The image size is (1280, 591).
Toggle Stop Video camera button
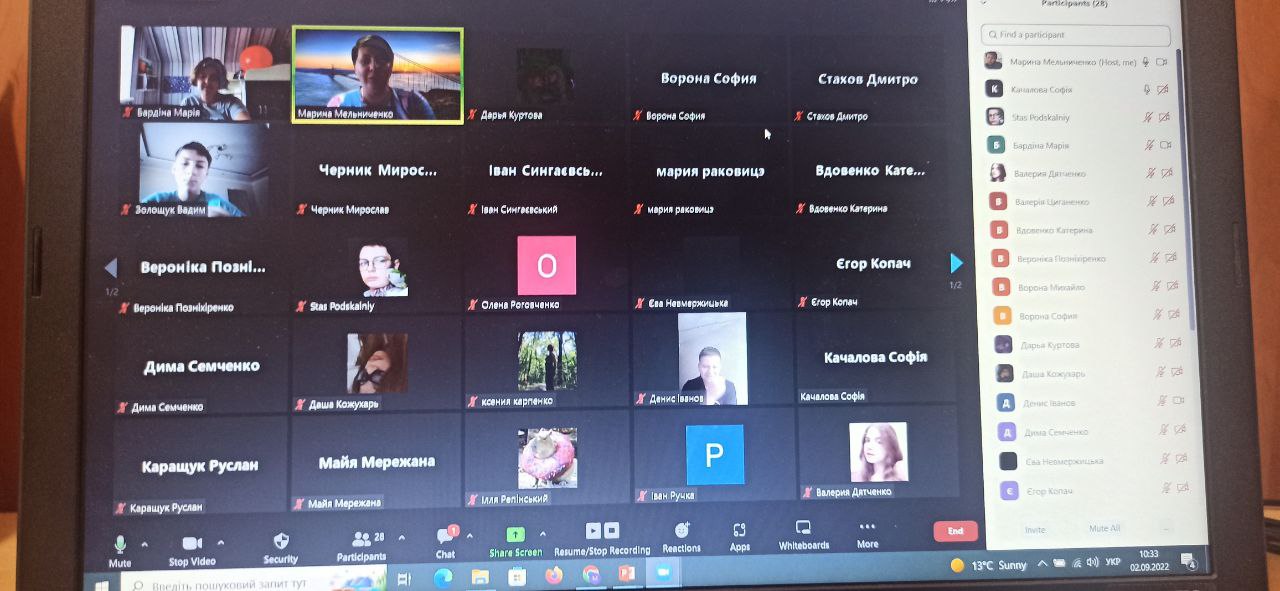click(x=192, y=544)
